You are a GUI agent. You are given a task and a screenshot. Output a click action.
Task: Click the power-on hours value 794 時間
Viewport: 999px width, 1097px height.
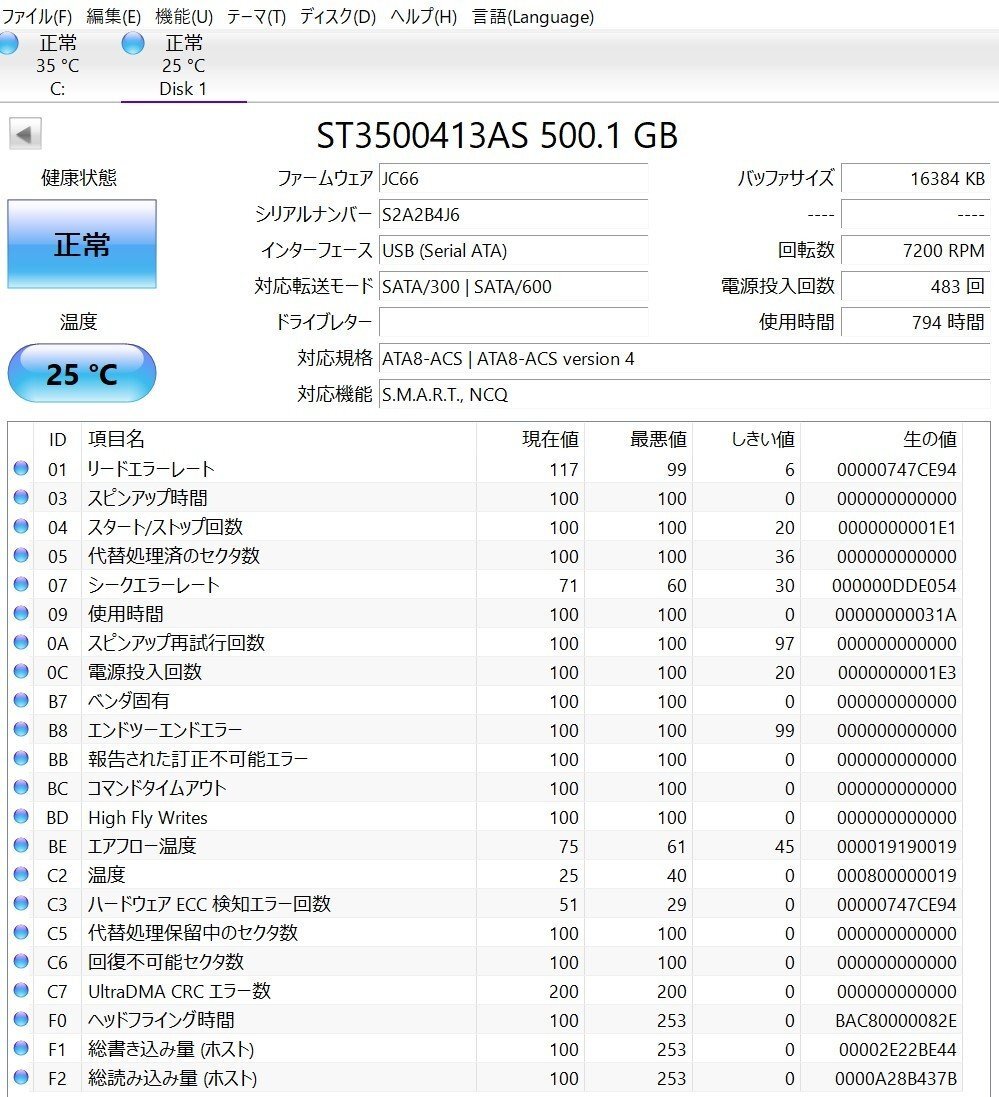[x=915, y=322]
